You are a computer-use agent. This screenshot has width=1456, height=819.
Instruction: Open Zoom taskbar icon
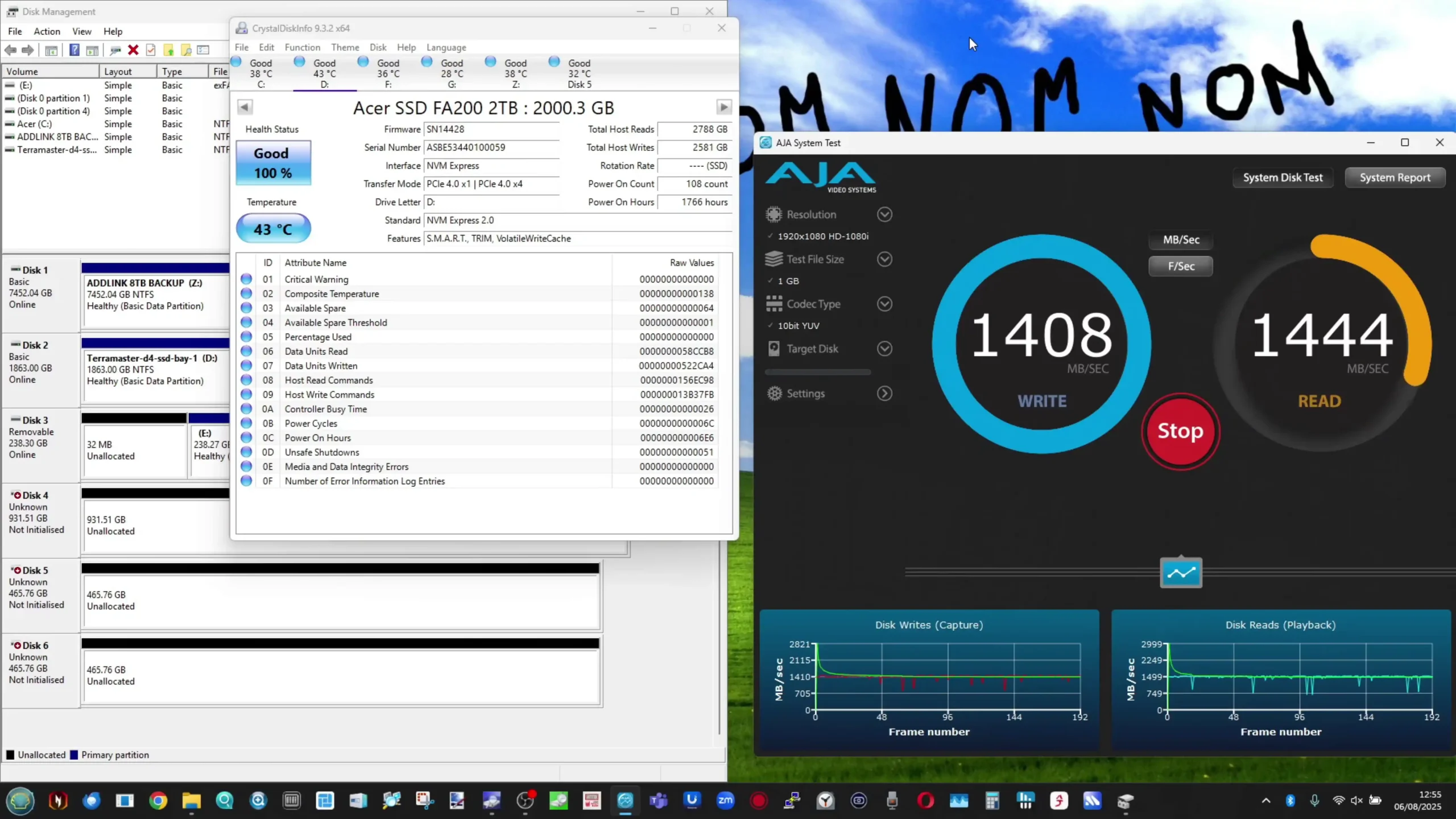[725, 801]
